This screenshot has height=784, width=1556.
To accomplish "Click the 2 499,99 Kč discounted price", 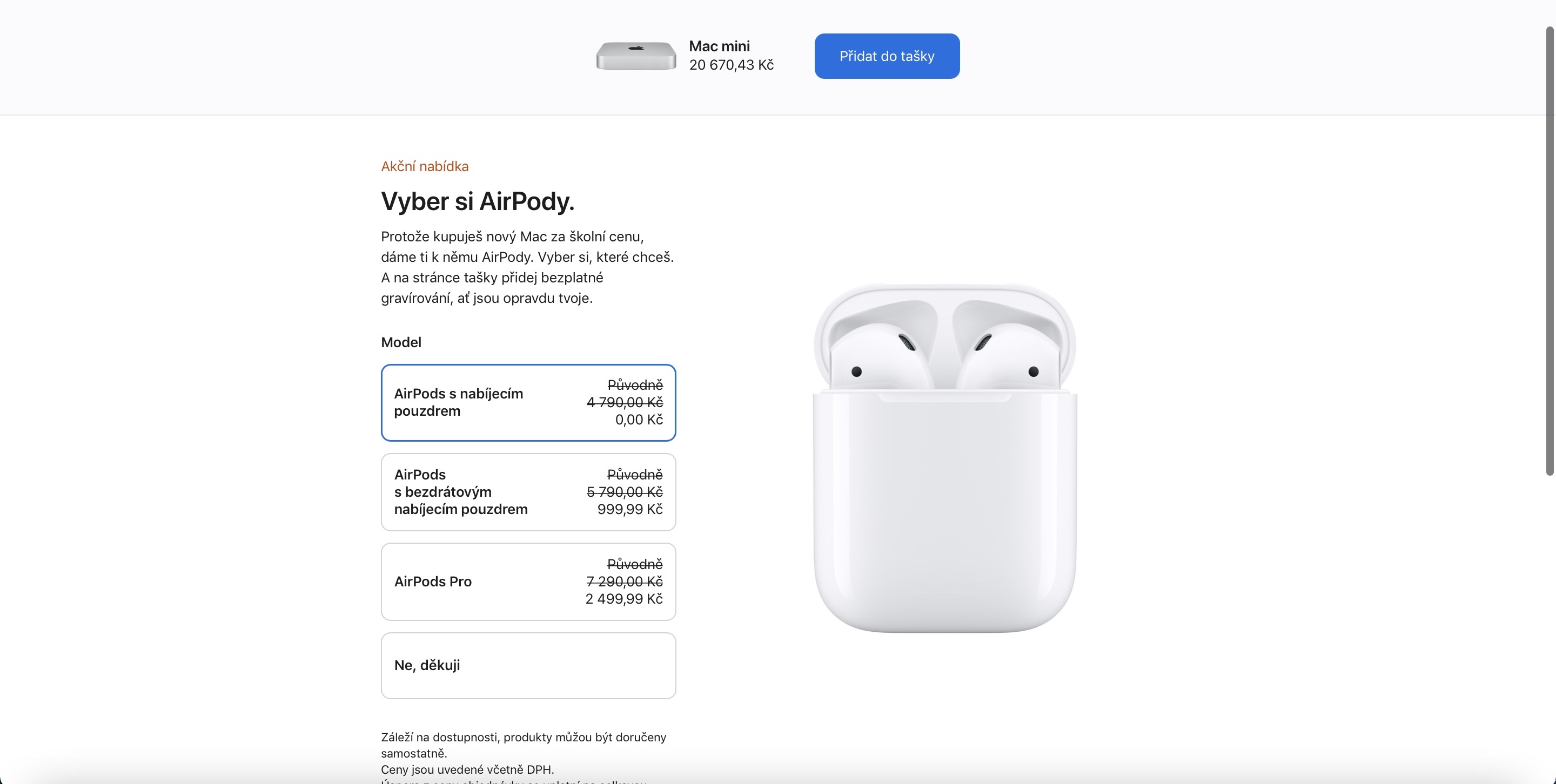I will [623, 599].
